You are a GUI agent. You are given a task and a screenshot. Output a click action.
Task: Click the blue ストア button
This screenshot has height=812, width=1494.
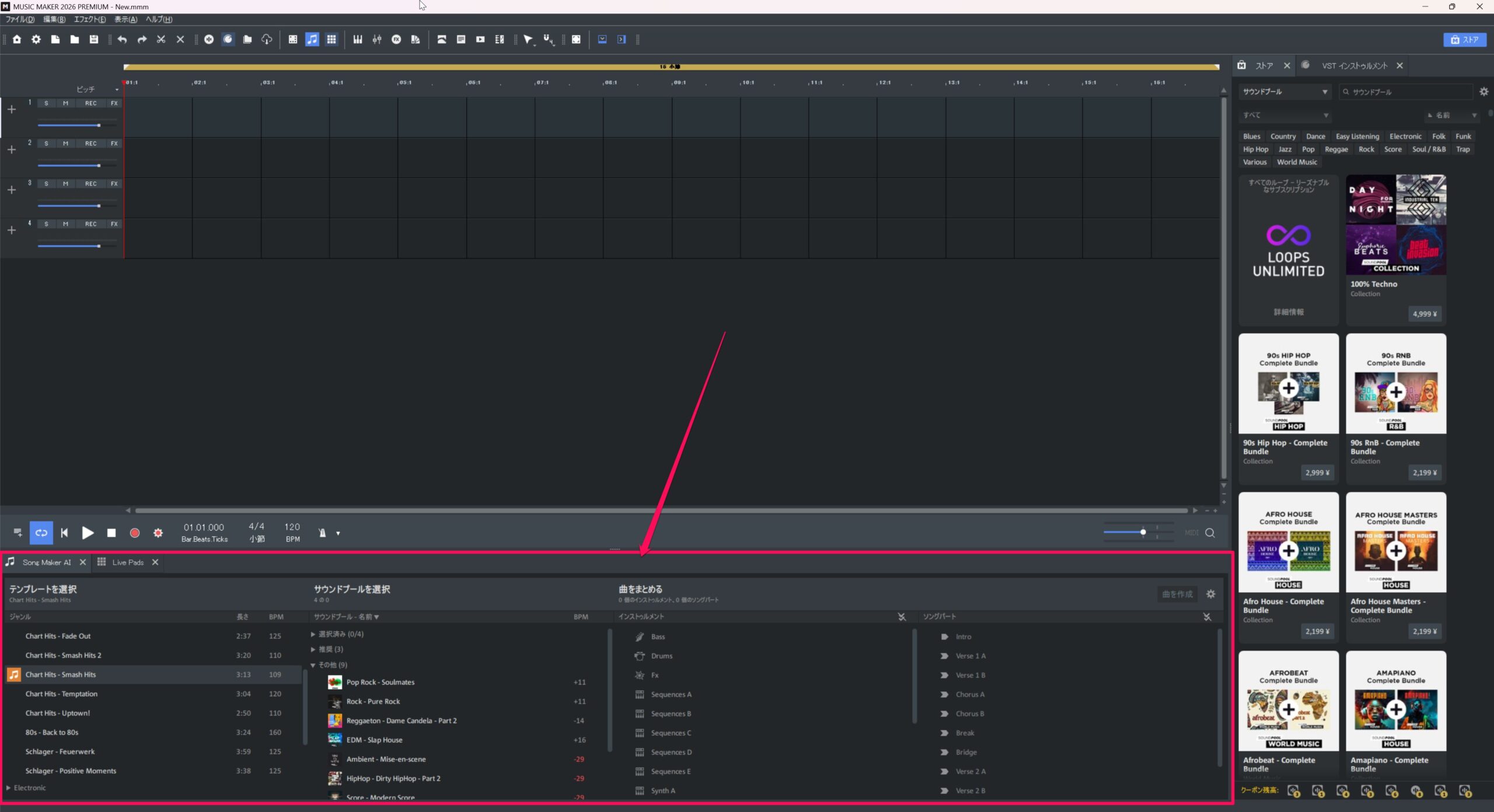tap(1465, 40)
